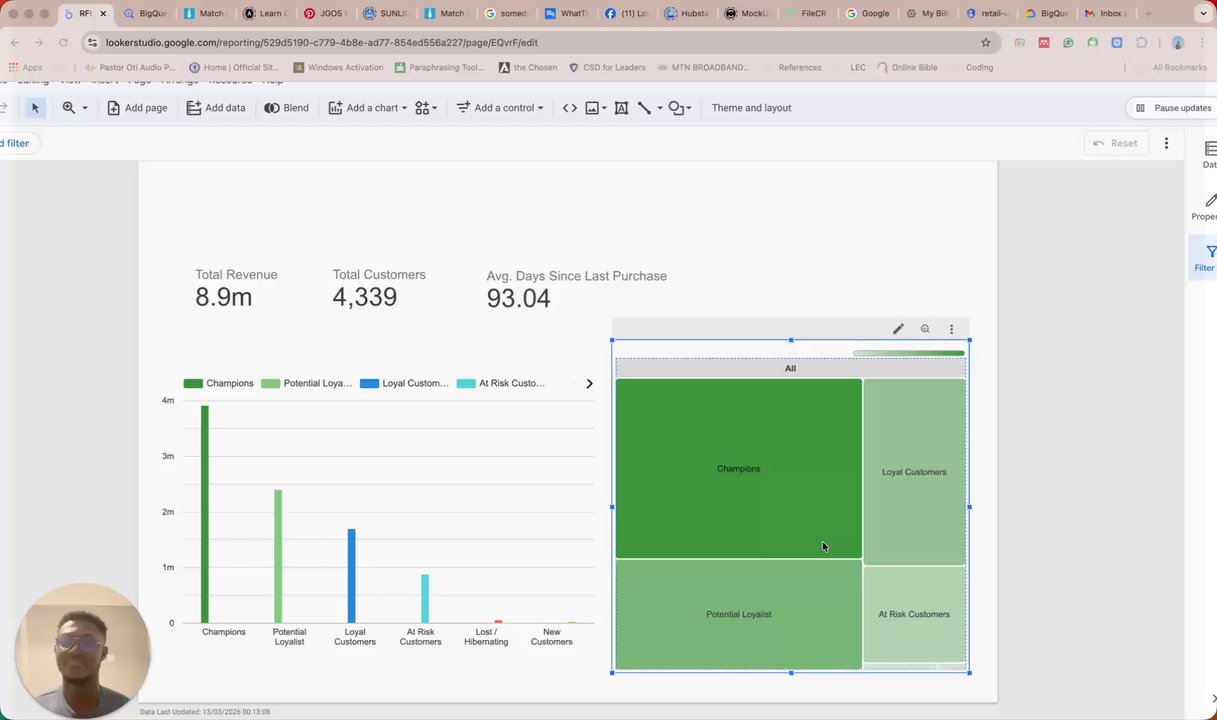Click the URL embed code icon
This screenshot has width=1217, height=720.
tap(570, 108)
